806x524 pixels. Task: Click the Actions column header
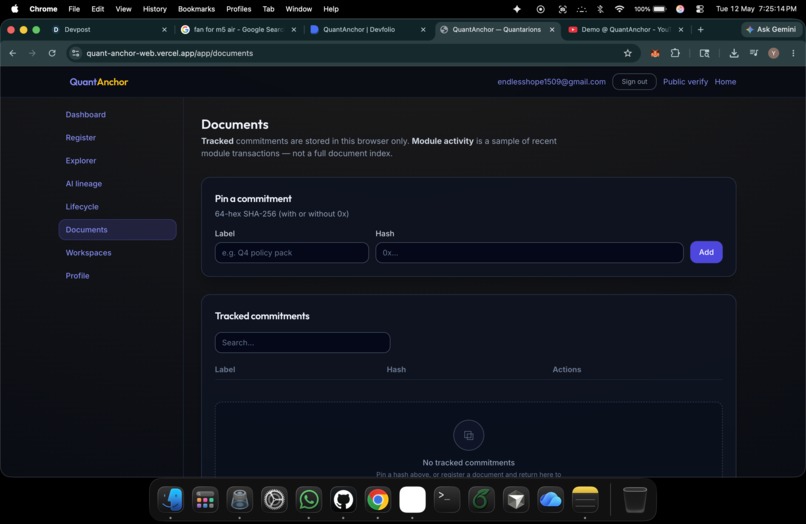566,369
